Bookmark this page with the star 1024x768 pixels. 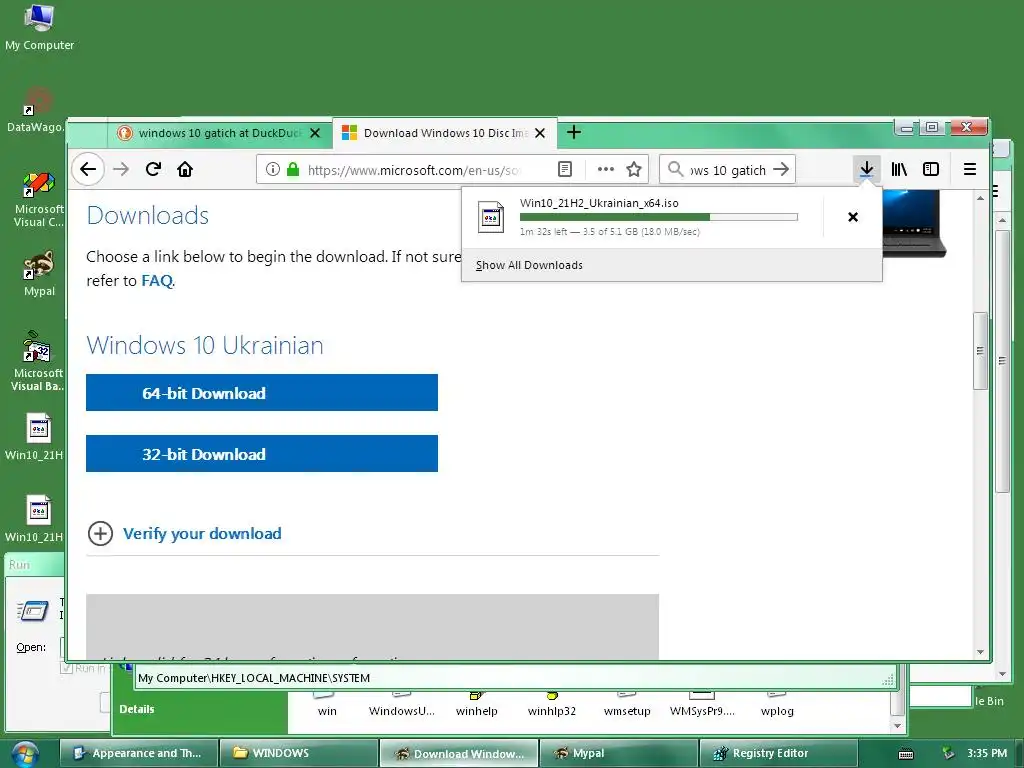[x=634, y=170]
